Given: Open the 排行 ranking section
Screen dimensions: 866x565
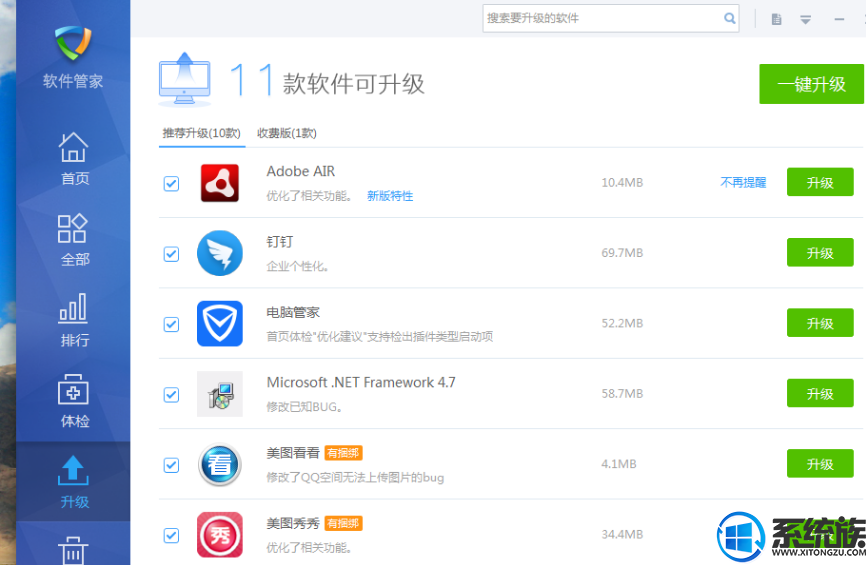Looking at the screenshot, I should [x=73, y=320].
